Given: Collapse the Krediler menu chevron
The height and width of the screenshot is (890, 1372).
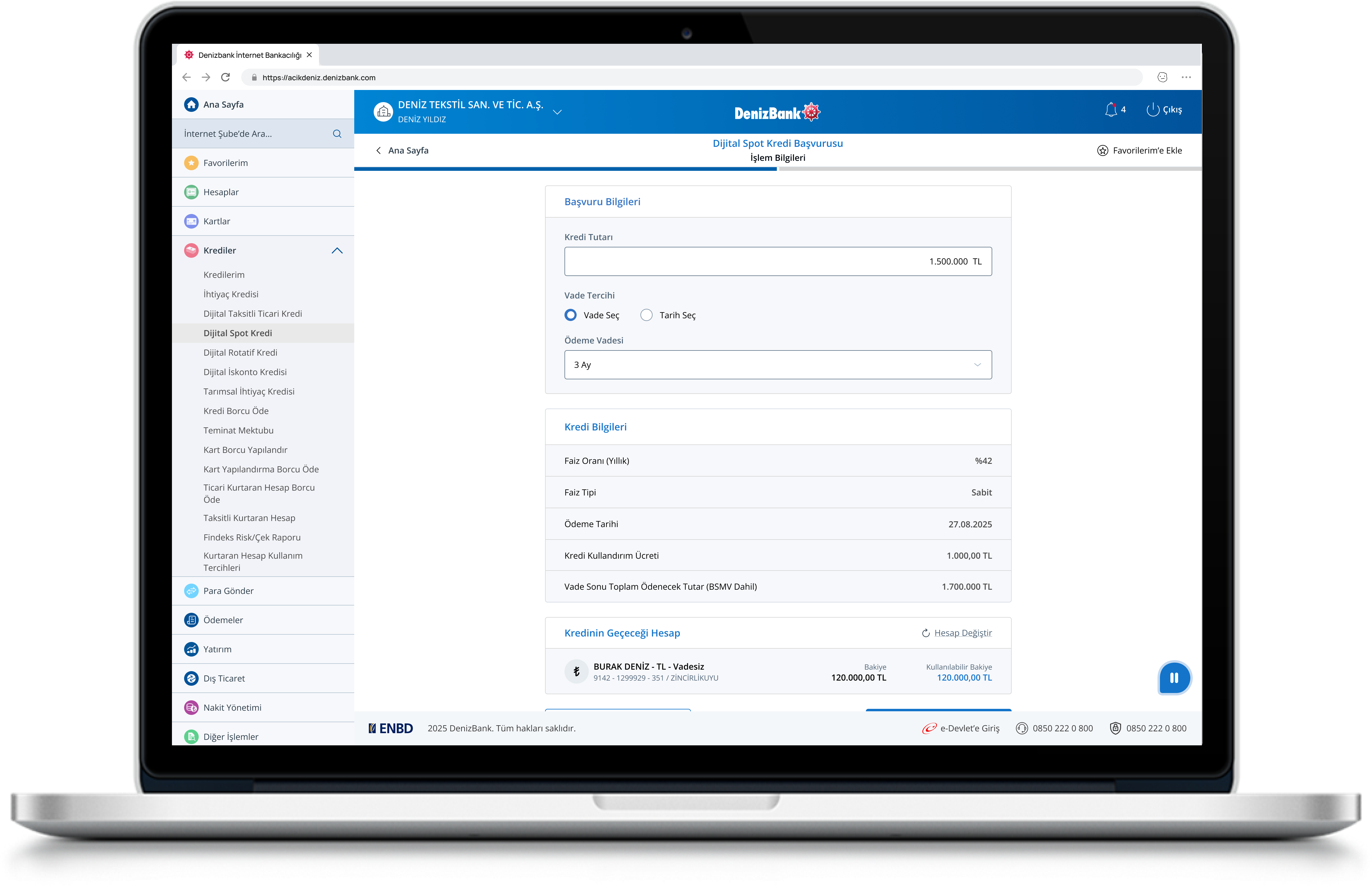Looking at the screenshot, I should tap(337, 250).
